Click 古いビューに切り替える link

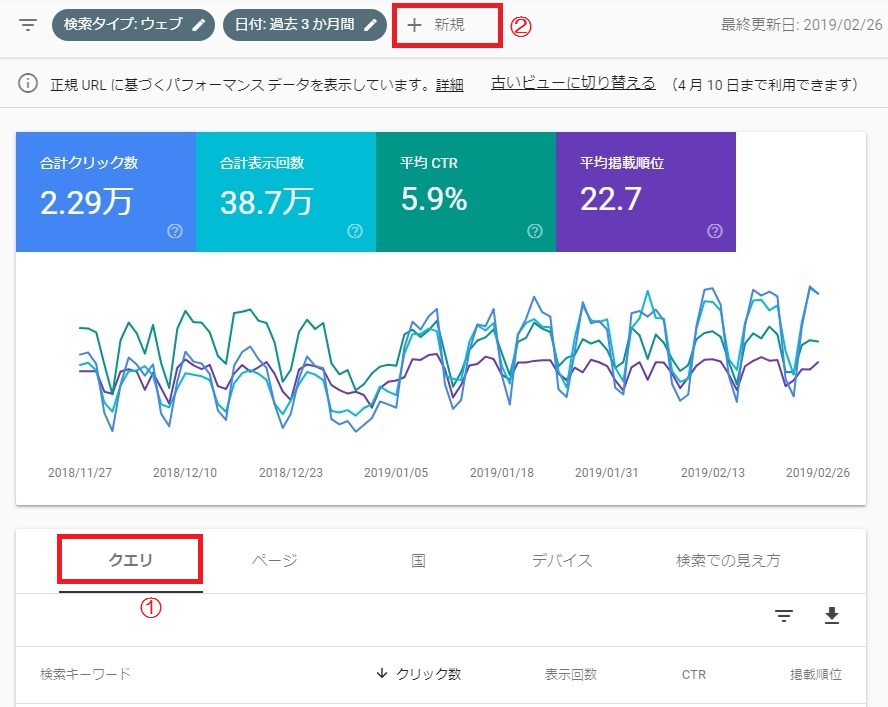(573, 84)
